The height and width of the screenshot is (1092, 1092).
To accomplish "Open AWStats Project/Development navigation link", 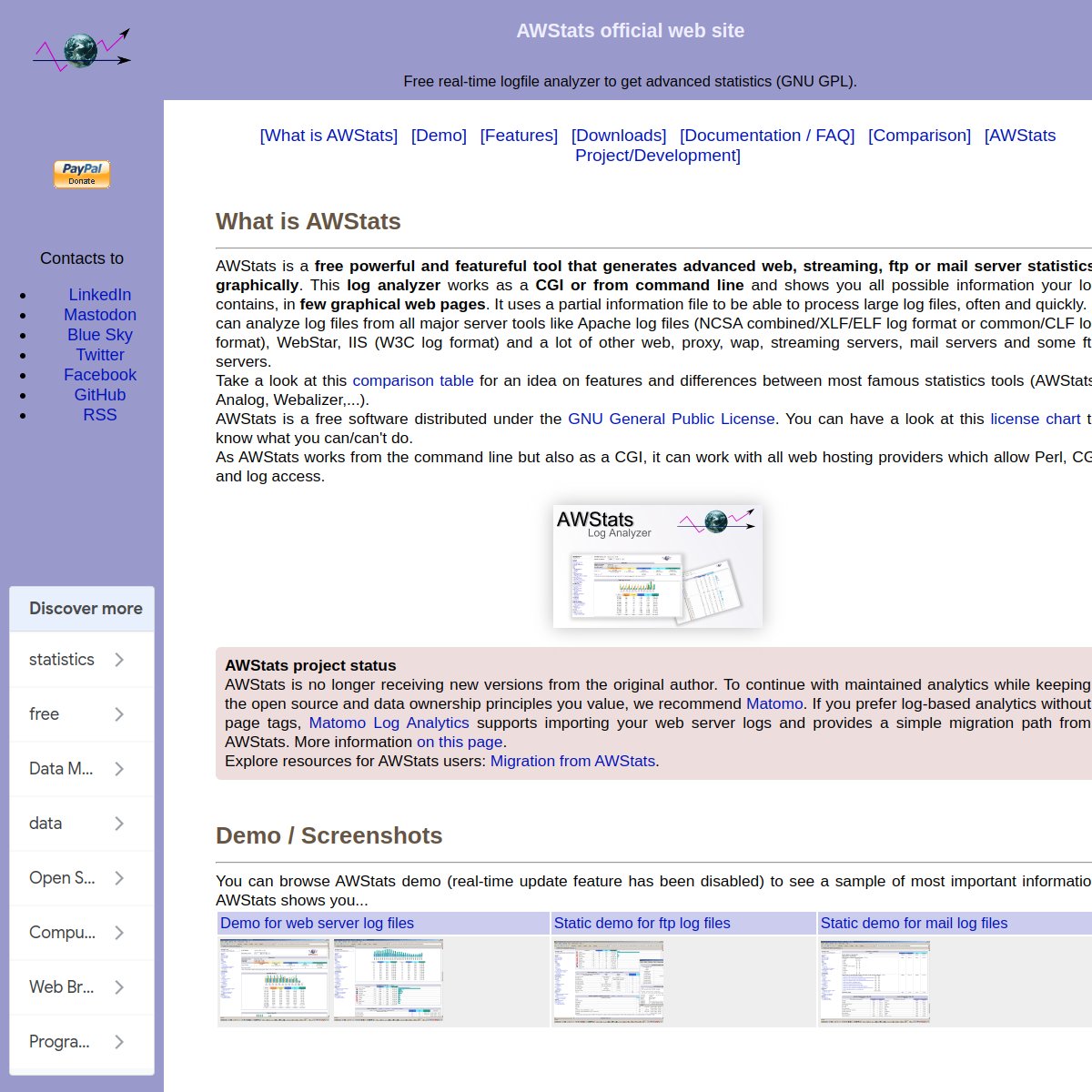I will click(658, 156).
